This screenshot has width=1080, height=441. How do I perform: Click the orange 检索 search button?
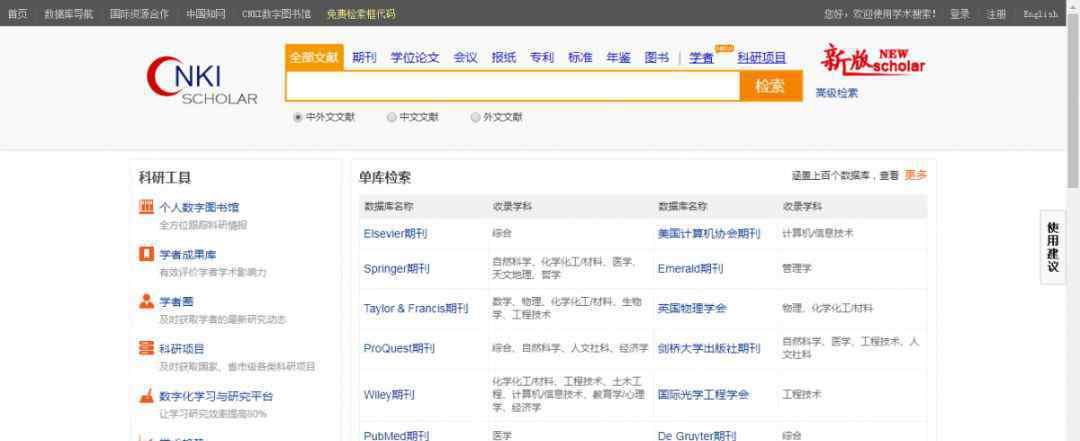point(771,86)
